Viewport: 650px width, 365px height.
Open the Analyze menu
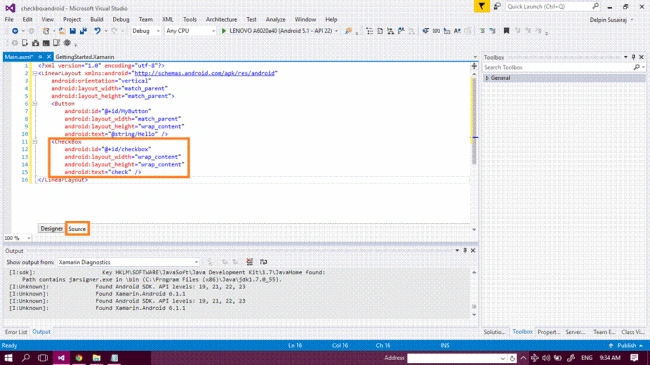coord(276,19)
